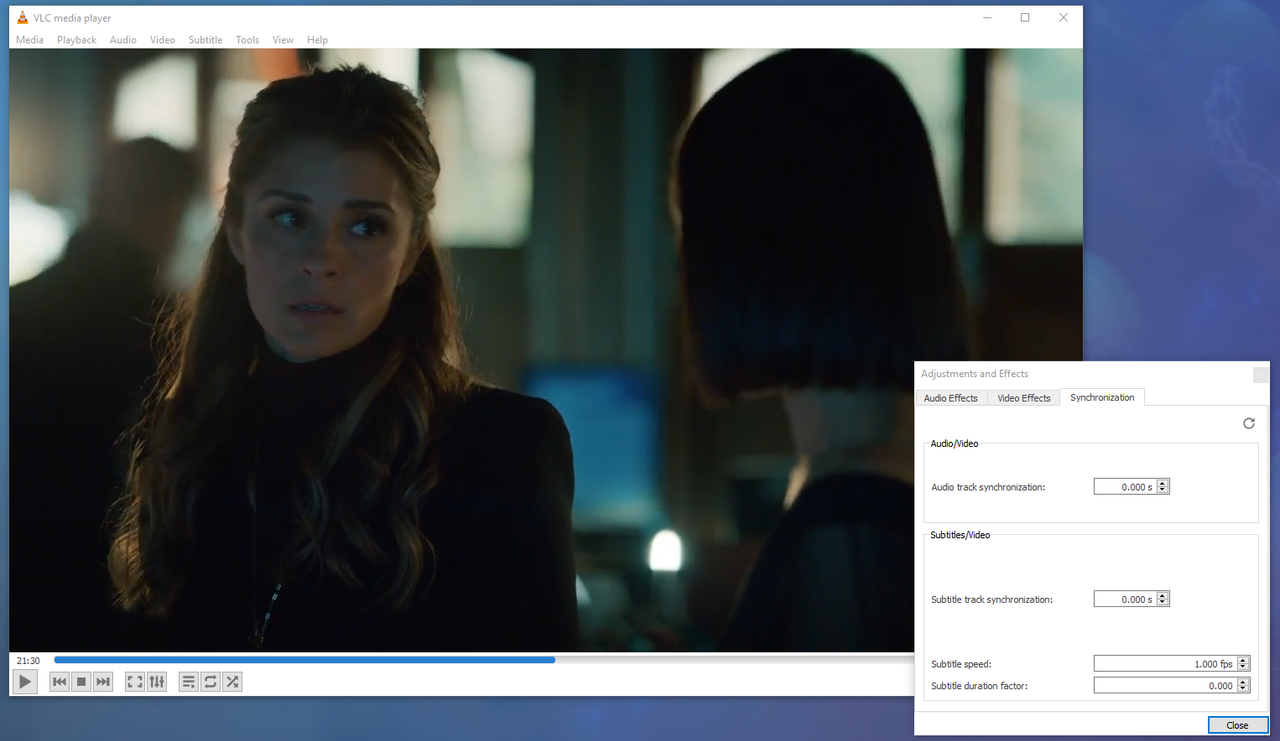Viewport: 1280px width, 741px height.
Task: Open the Tools menu
Action: tap(247, 40)
